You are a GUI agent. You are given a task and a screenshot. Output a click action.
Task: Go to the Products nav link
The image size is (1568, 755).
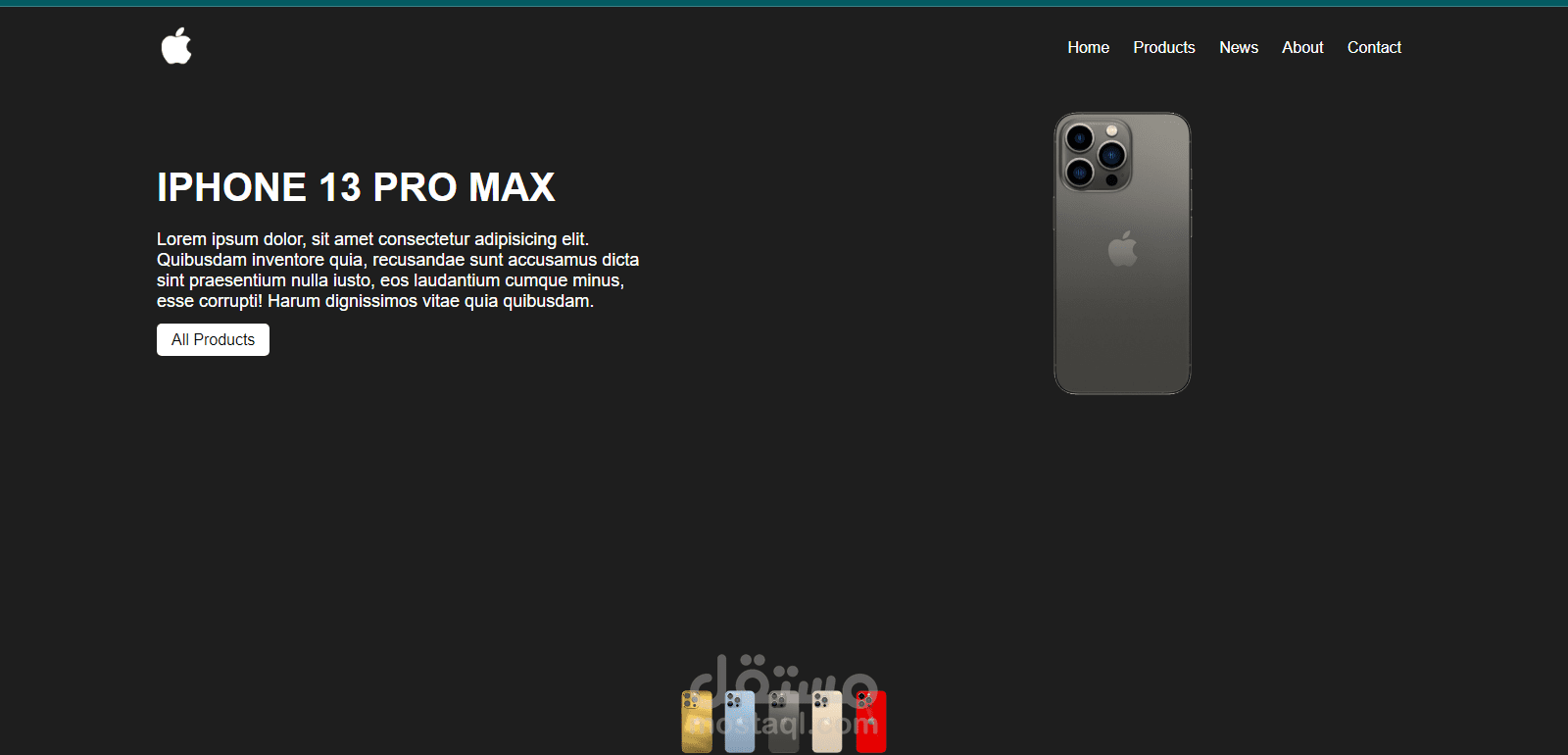pos(1164,47)
